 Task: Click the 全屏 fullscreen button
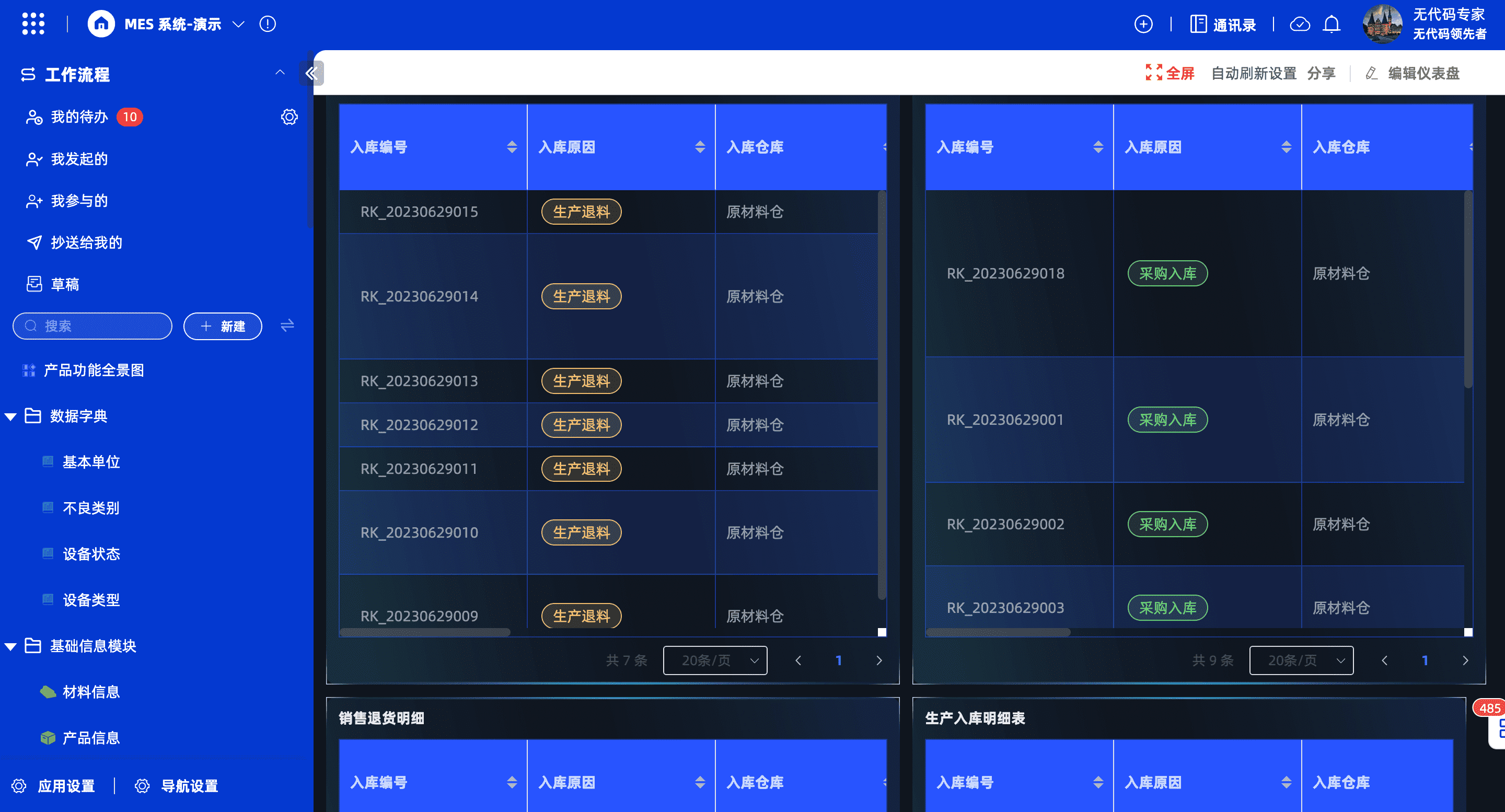[1170, 73]
